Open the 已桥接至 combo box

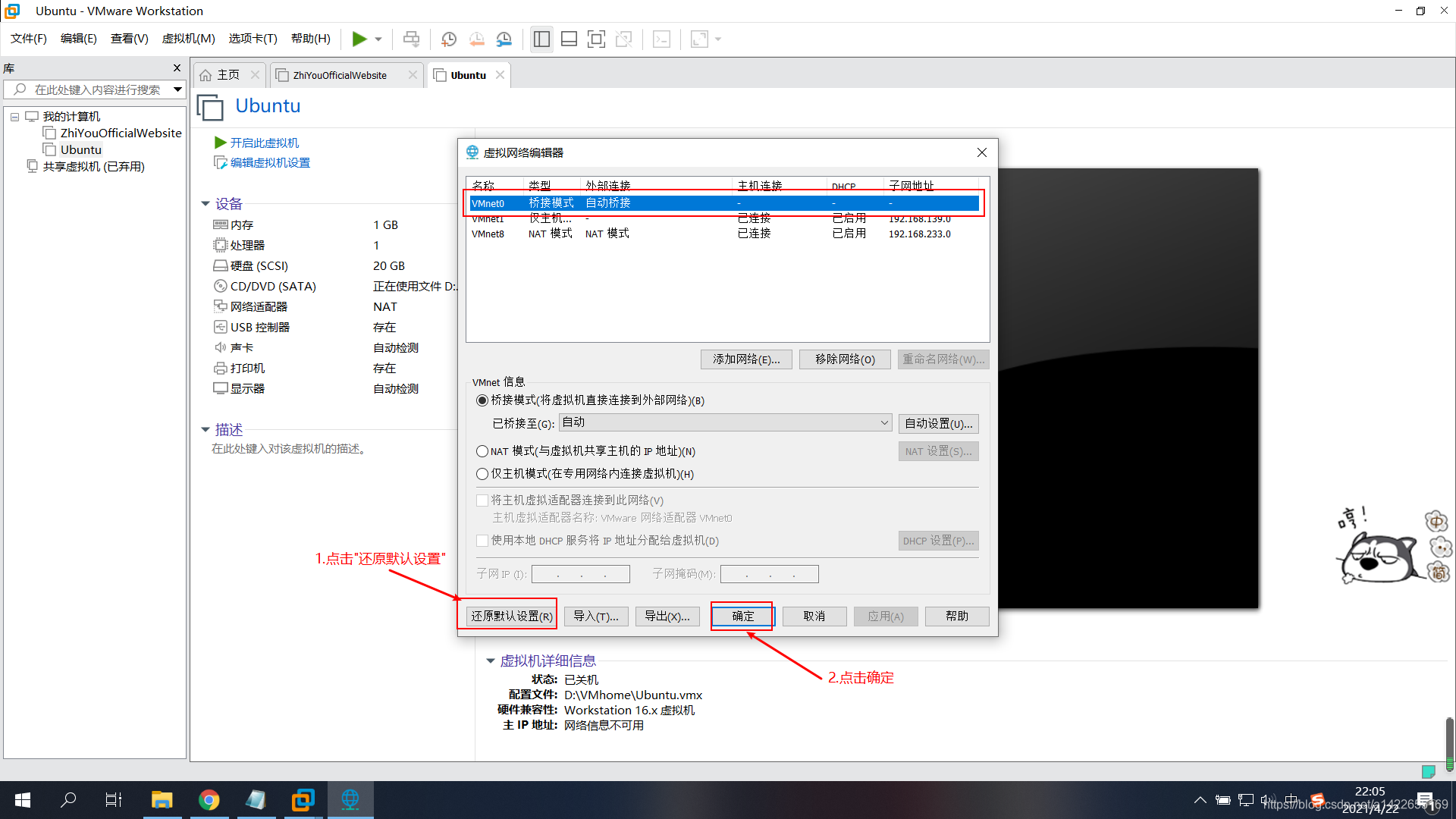726,422
